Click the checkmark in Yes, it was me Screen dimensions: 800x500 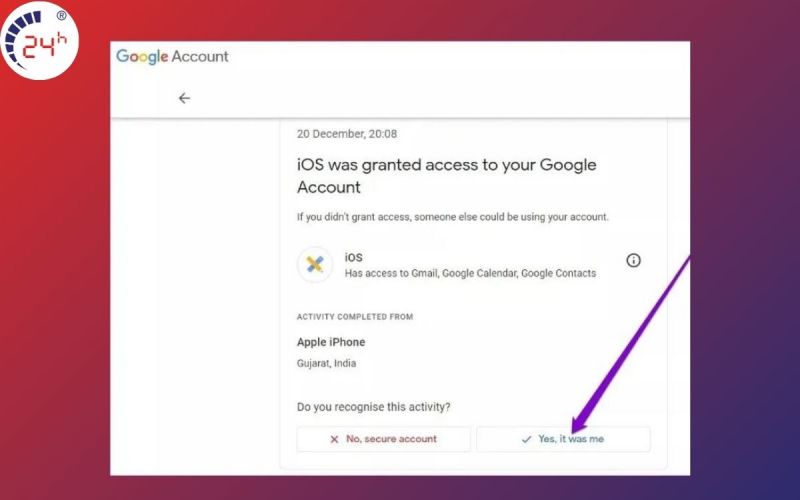click(527, 439)
